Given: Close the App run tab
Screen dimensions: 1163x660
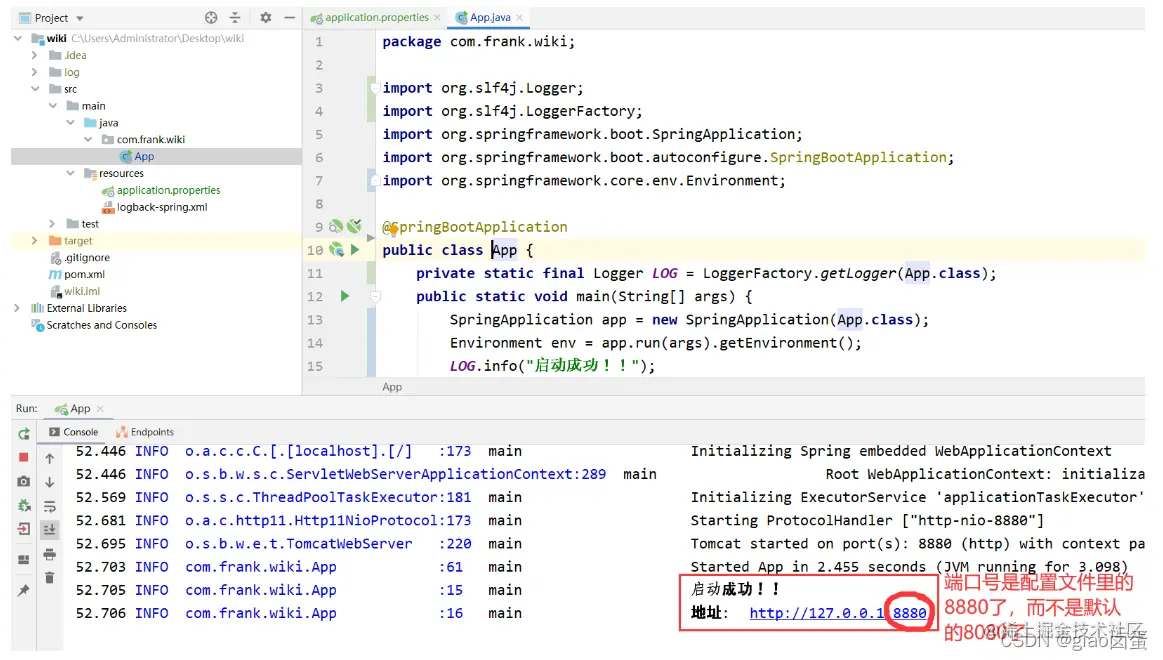Looking at the screenshot, I should [x=100, y=409].
